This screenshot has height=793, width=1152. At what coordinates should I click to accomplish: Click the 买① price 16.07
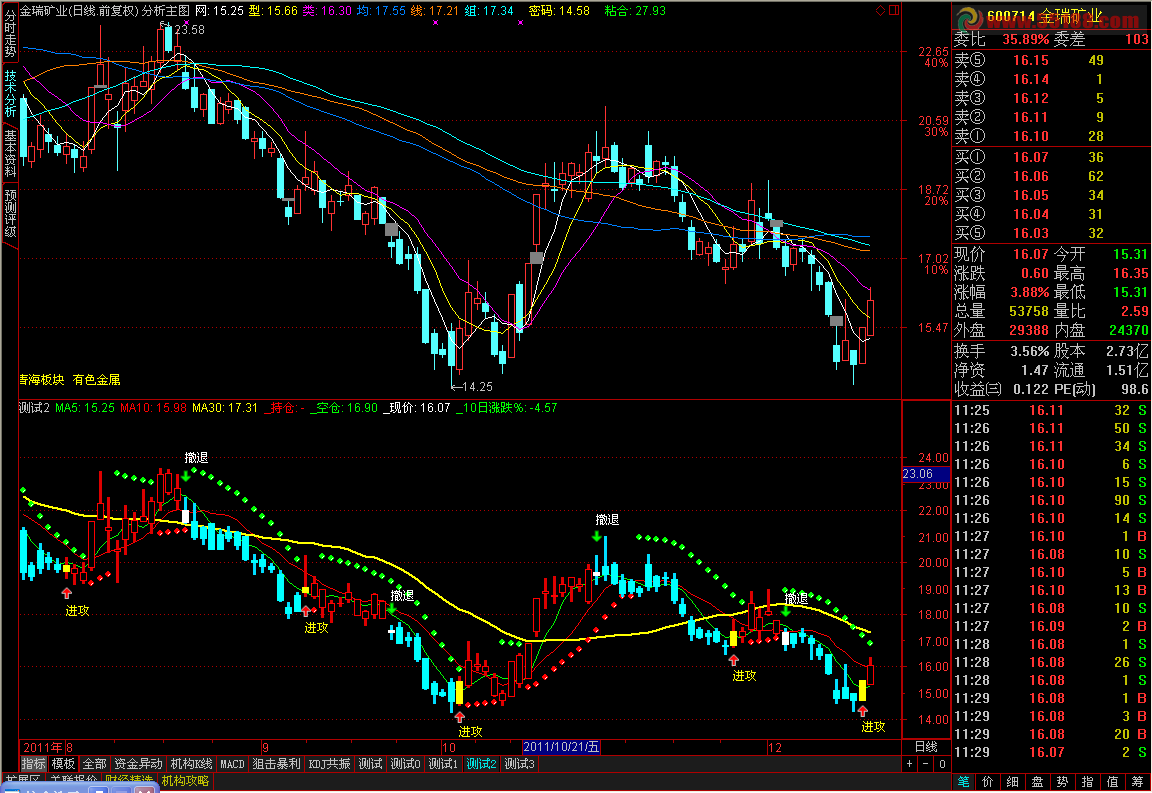click(1031, 157)
